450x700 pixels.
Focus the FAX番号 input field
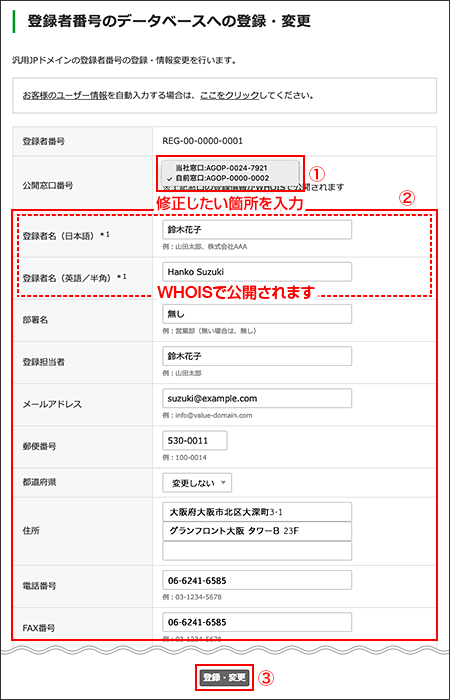(x=257, y=622)
